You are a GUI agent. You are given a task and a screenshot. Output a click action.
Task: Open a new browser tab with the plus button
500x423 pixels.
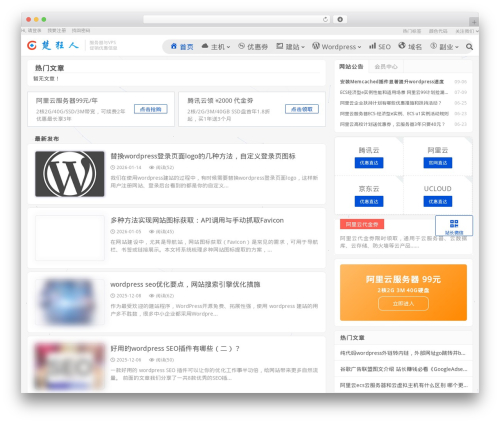point(474,22)
